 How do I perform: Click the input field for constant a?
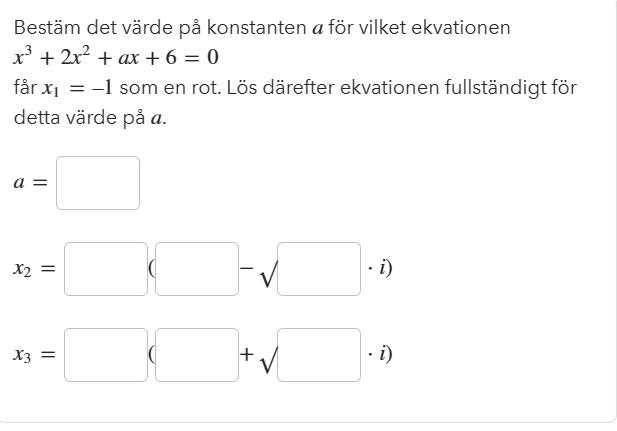click(x=98, y=183)
